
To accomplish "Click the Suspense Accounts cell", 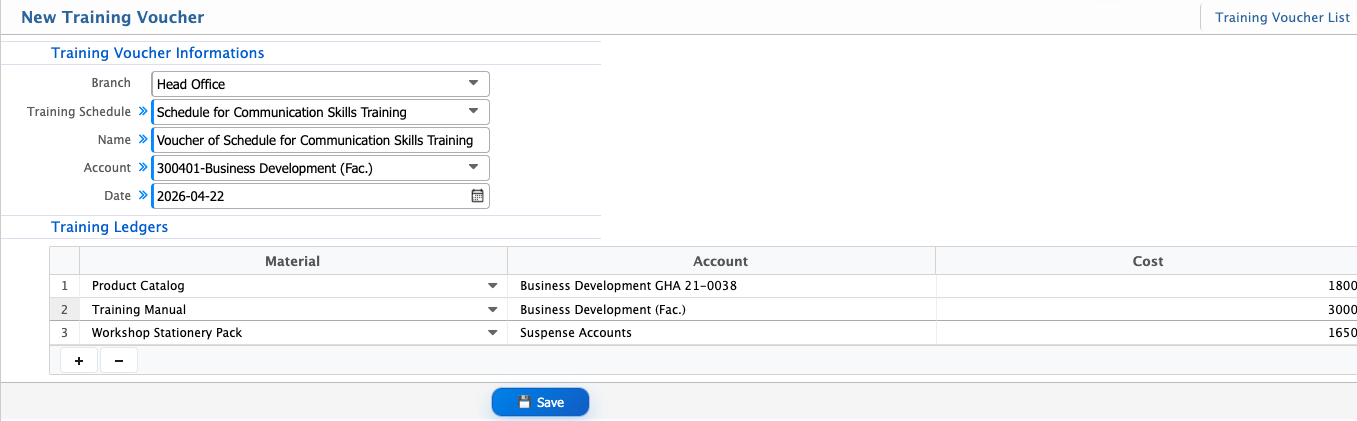I will (x=720, y=333).
